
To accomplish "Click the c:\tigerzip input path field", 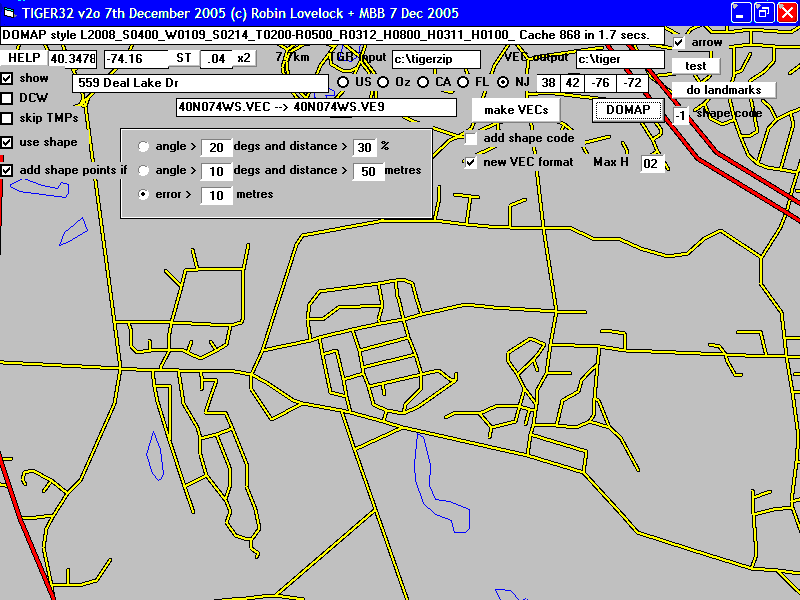I will 437,59.
